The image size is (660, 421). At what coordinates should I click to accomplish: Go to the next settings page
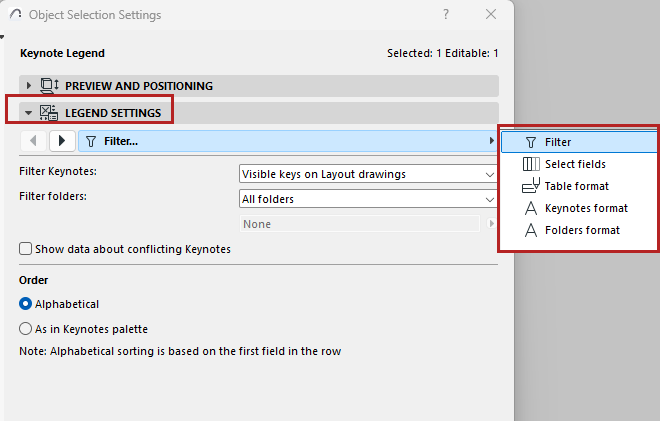[61, 142]
